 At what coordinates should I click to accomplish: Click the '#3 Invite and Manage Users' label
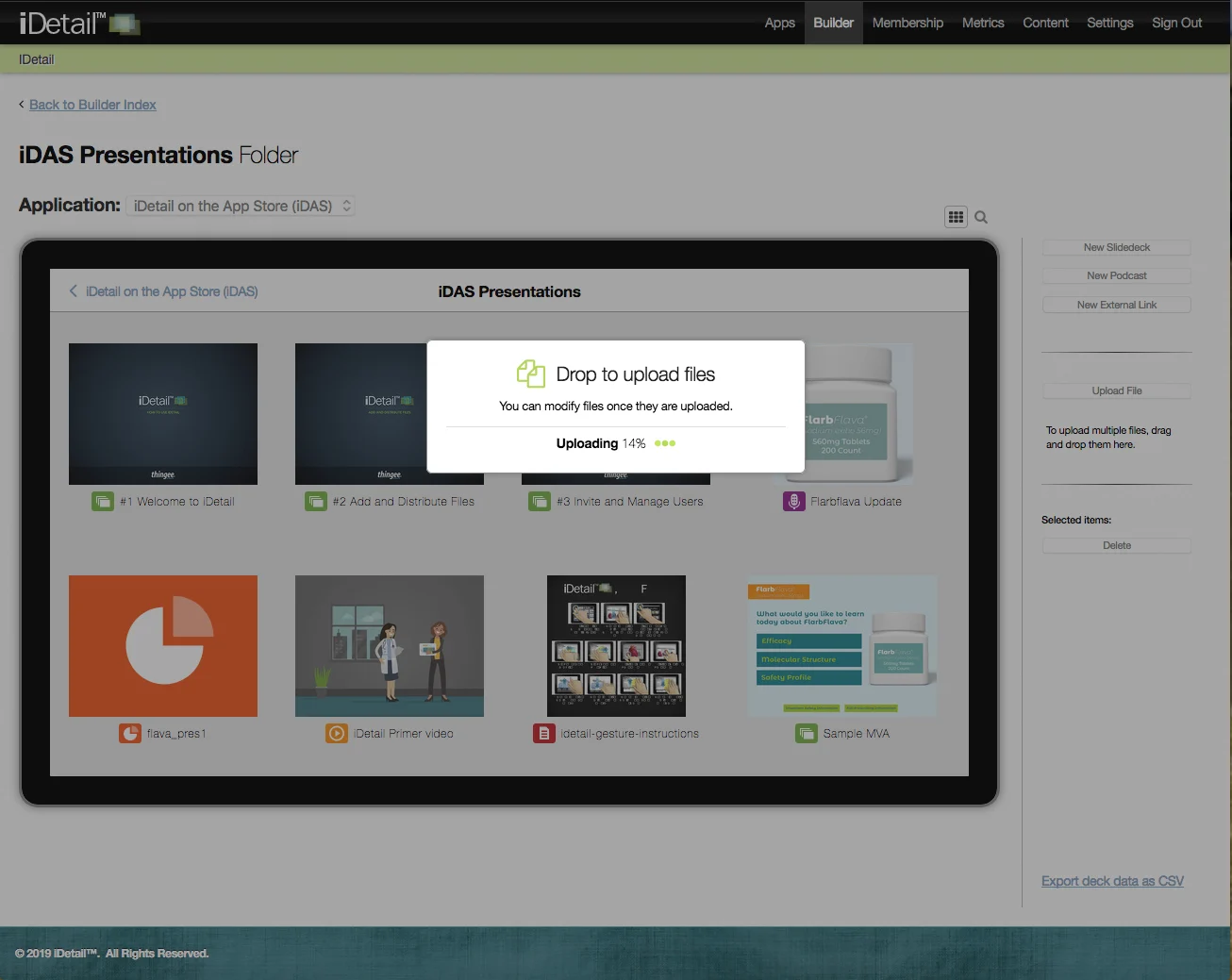[630, 502]
